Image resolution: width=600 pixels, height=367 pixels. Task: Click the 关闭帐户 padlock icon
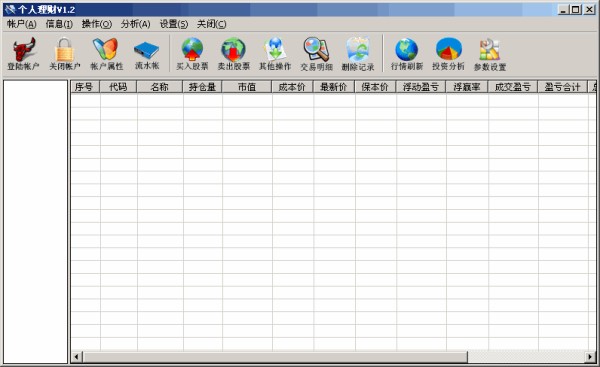(x=65, y=54)
